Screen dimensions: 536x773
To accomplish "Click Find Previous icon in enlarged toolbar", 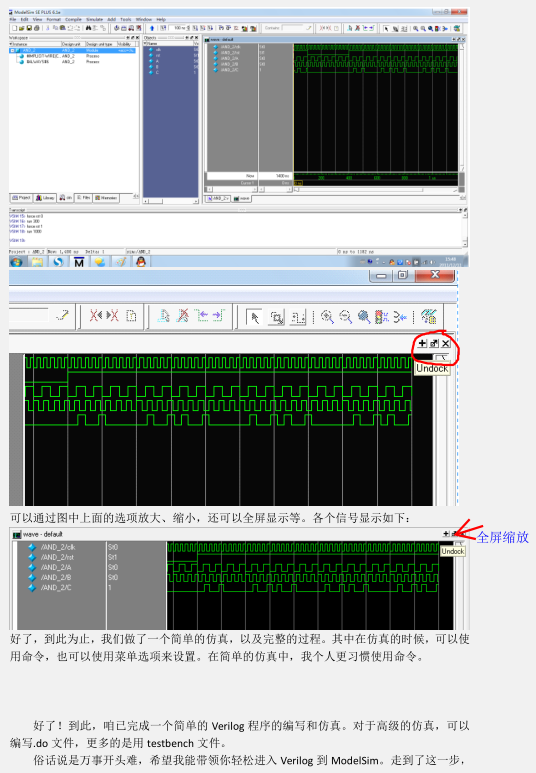I will point(96,316).
